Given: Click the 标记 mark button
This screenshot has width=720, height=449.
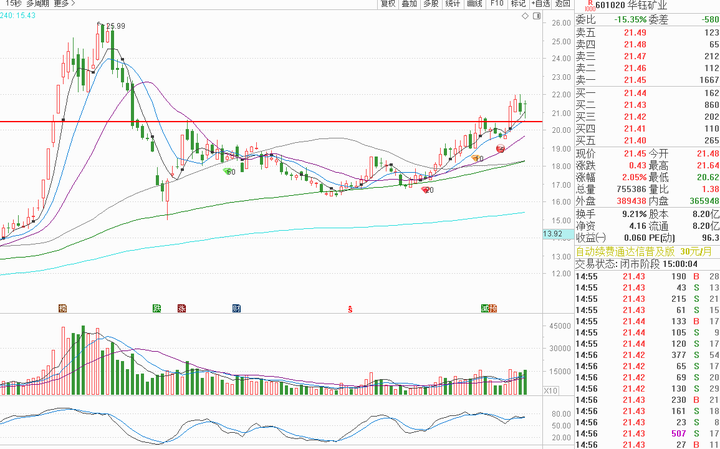Looking at the screenshot, I should pos(518,4).
